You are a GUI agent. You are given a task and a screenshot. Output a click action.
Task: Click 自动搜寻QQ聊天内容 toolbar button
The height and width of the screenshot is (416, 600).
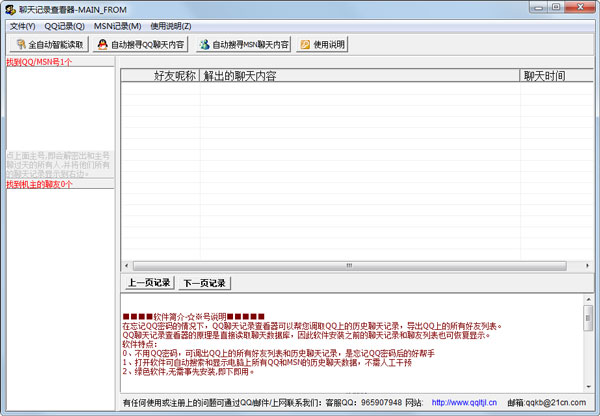pos(142,44)
